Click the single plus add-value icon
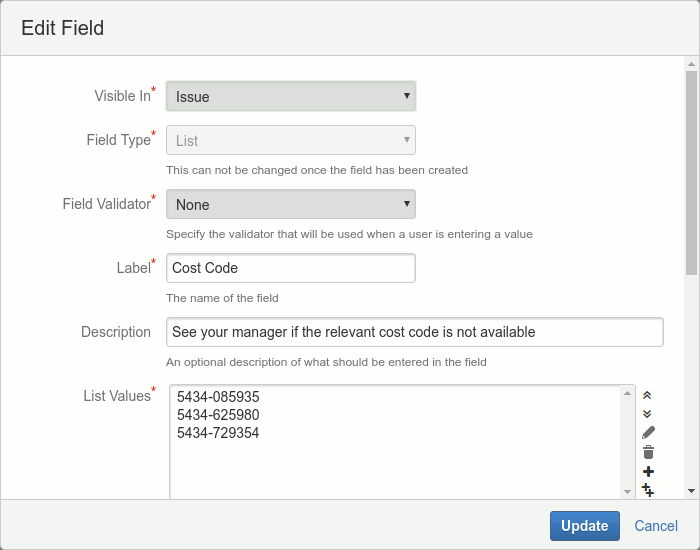 pos(648,471)
